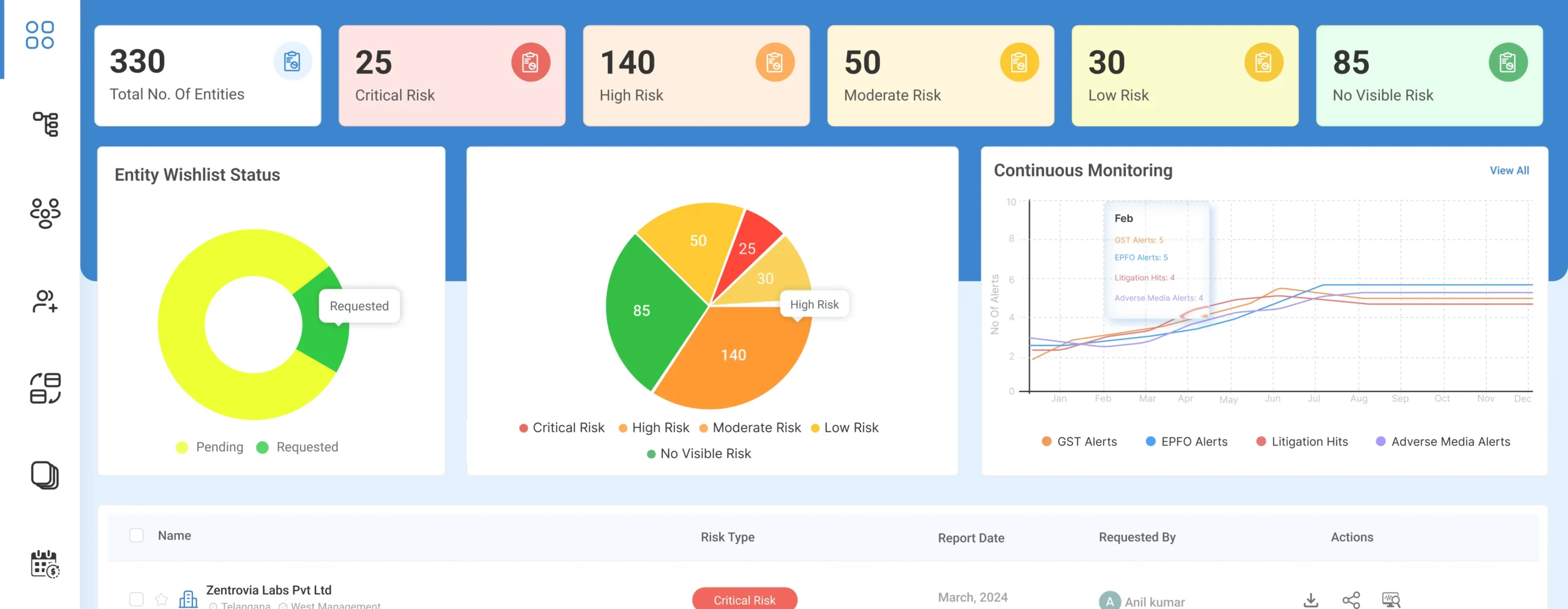The height and width of the screenshot is (609, 1568).
Task: Click the hierarchy tree sidebar icon
Action: tap(45, 124)
